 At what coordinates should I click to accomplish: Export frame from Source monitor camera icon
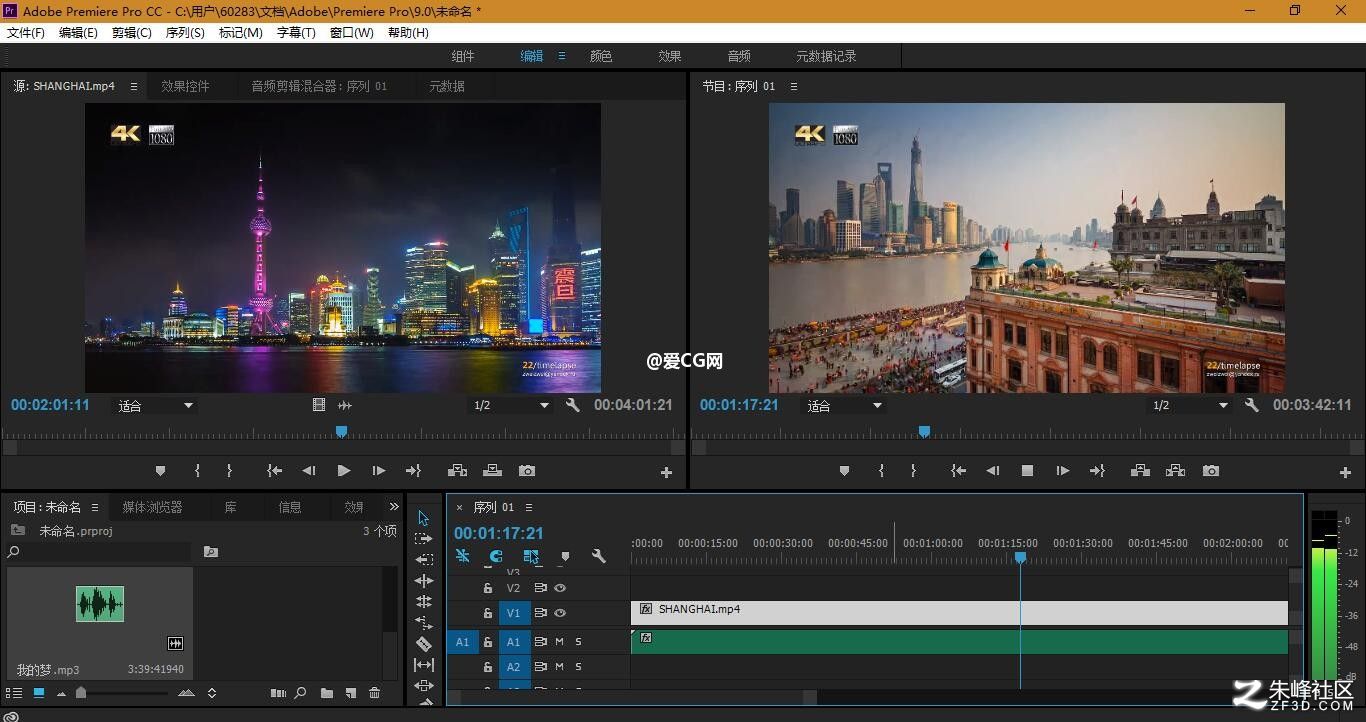click(x=527, y=470)
